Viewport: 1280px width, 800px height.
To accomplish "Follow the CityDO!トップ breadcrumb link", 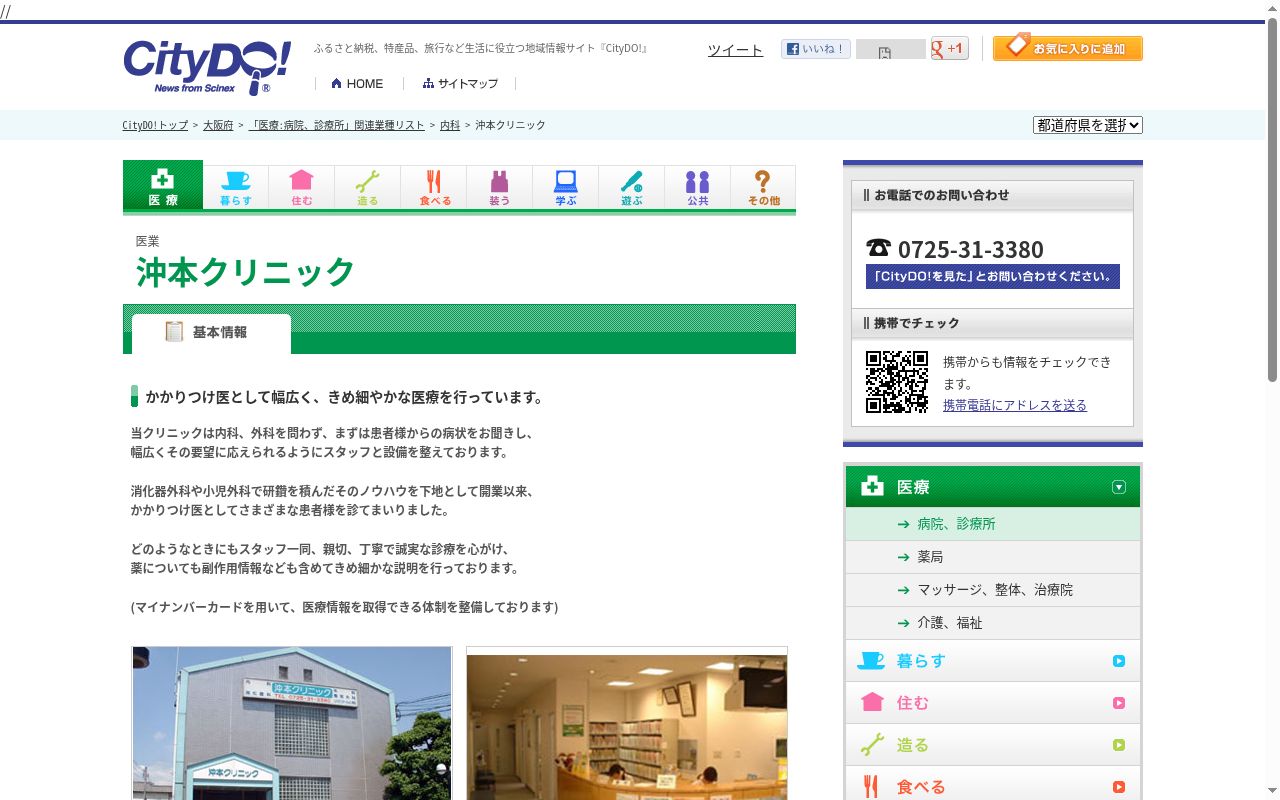I will click(x=155, y=125).
